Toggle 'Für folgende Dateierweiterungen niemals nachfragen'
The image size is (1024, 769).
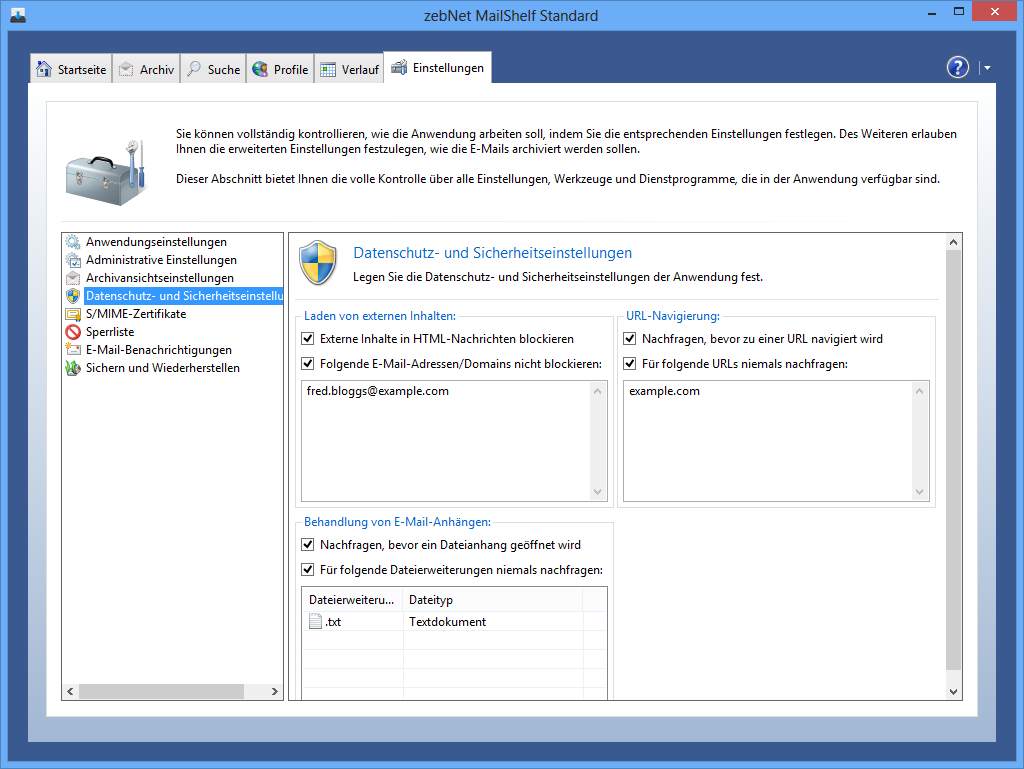point(308,569)
